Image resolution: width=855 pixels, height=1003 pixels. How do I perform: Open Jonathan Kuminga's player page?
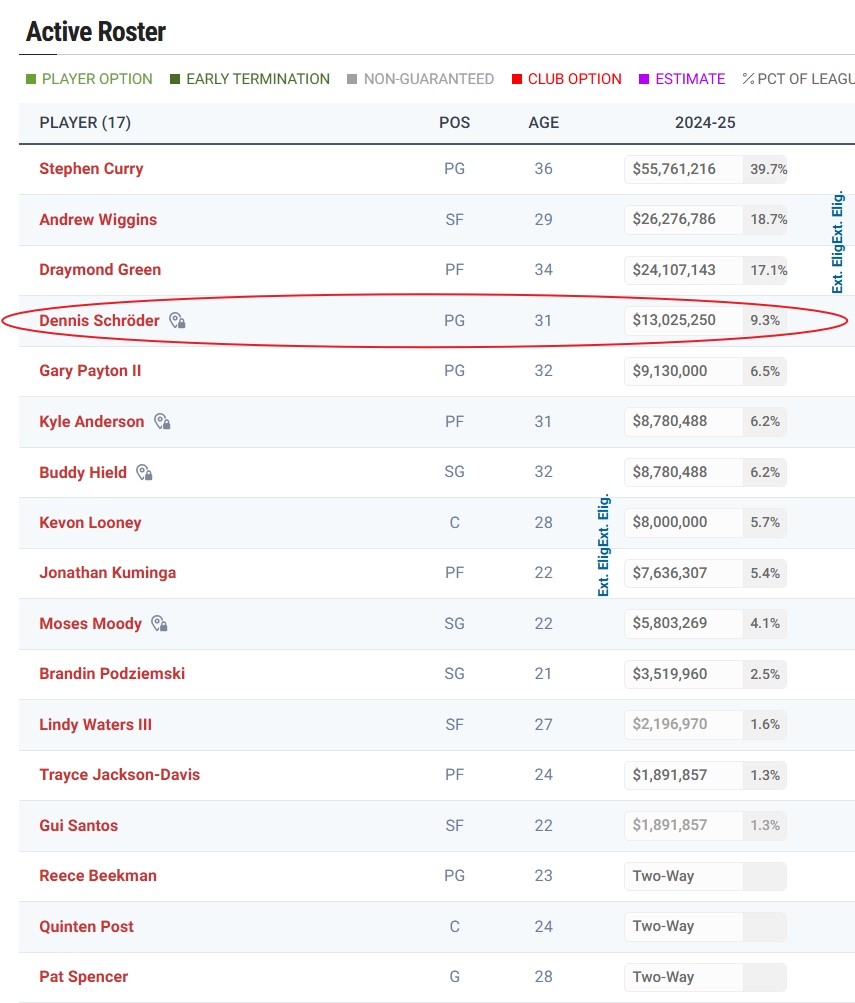point(107,573)
